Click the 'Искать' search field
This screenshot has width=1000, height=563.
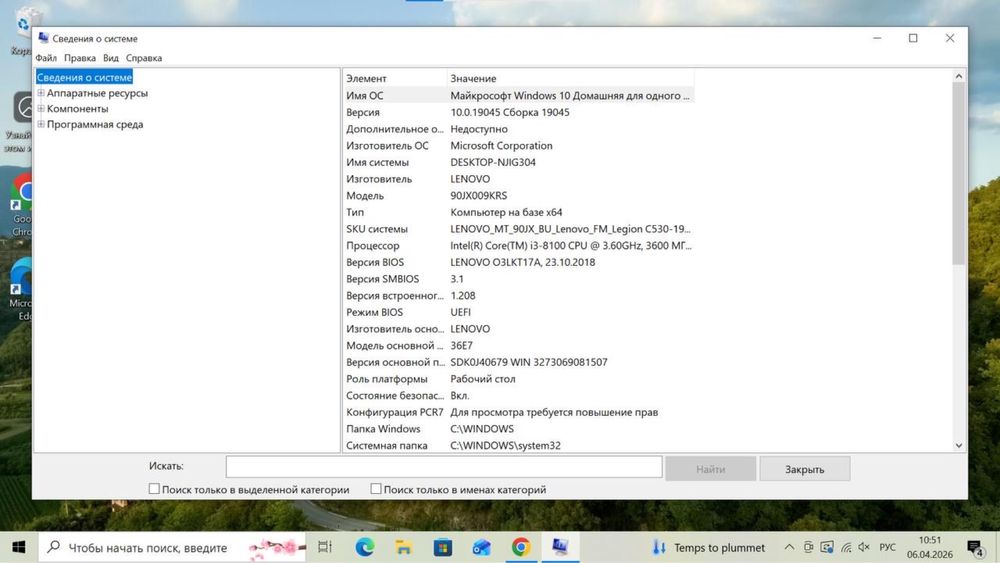click(444, 467)
